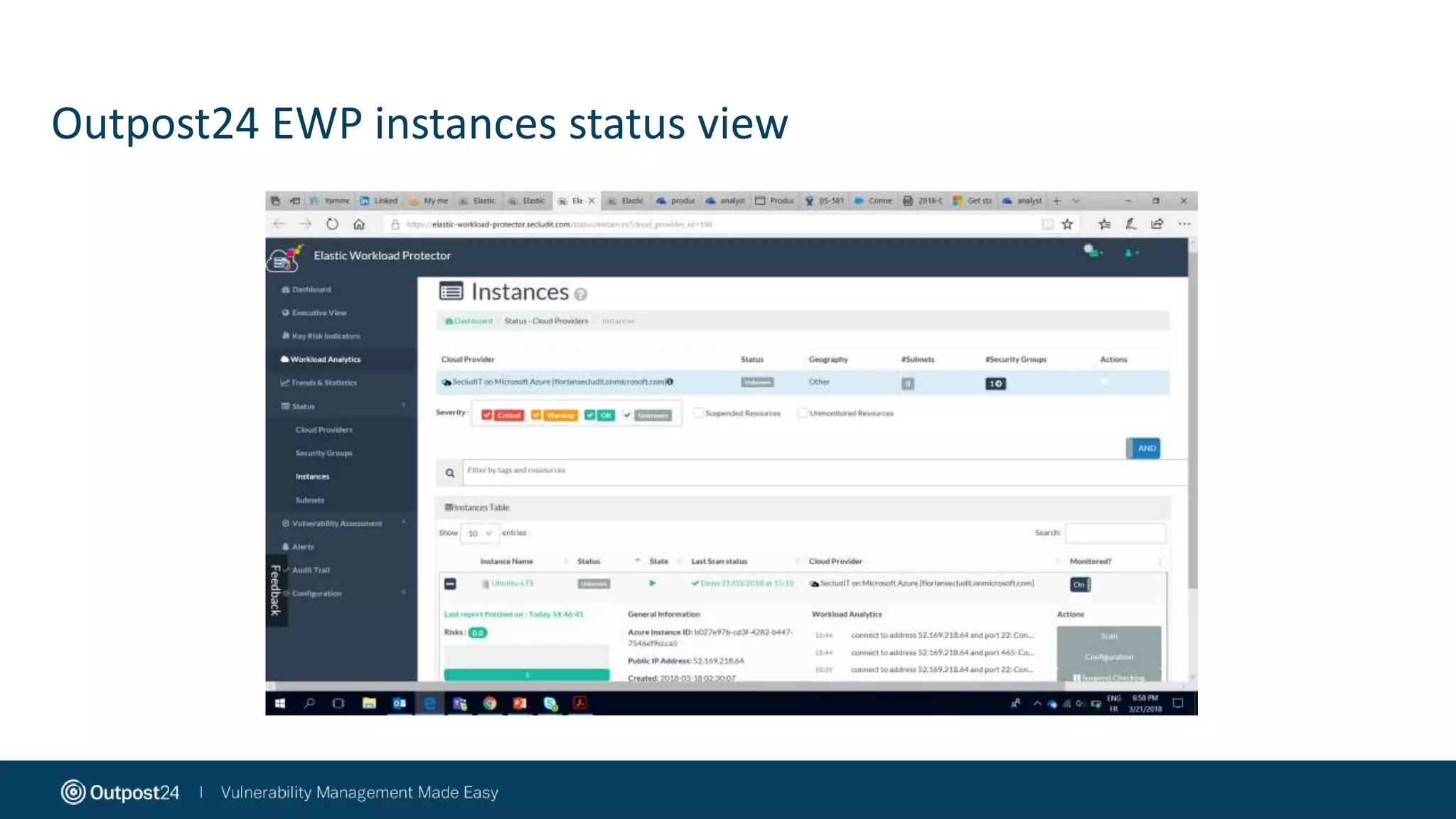Check the Suspended Resources checkbox
Screen dimensions: 1456x819
pos(699,413)
